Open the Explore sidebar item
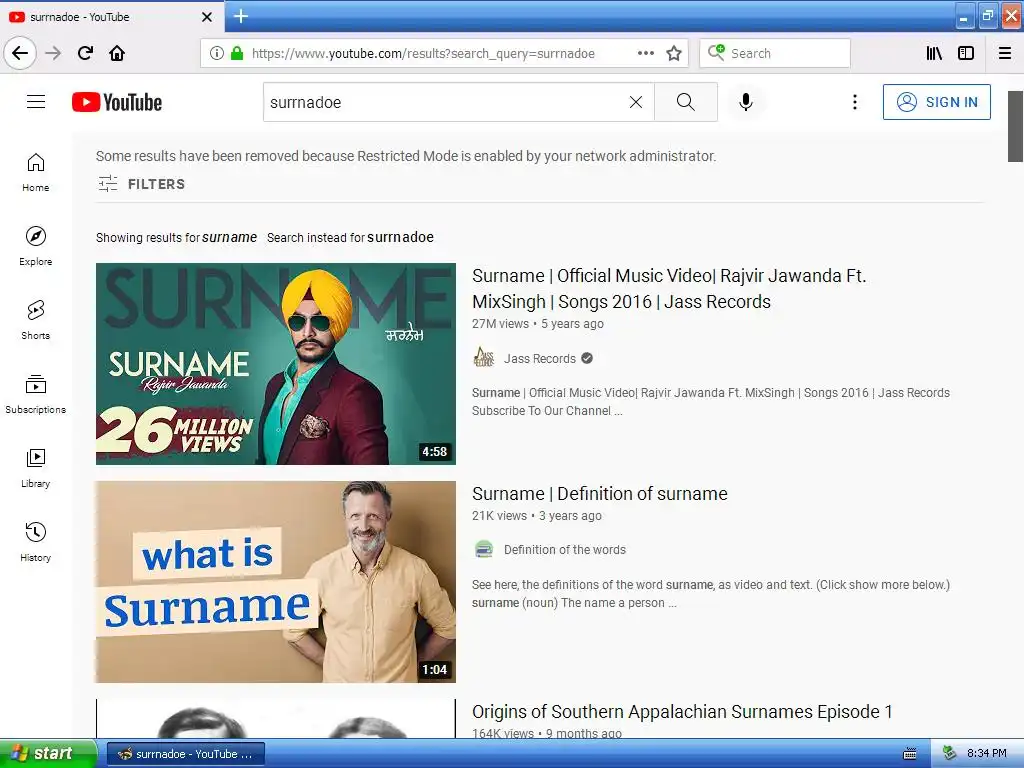1024x768 pixels. point(35,246)
